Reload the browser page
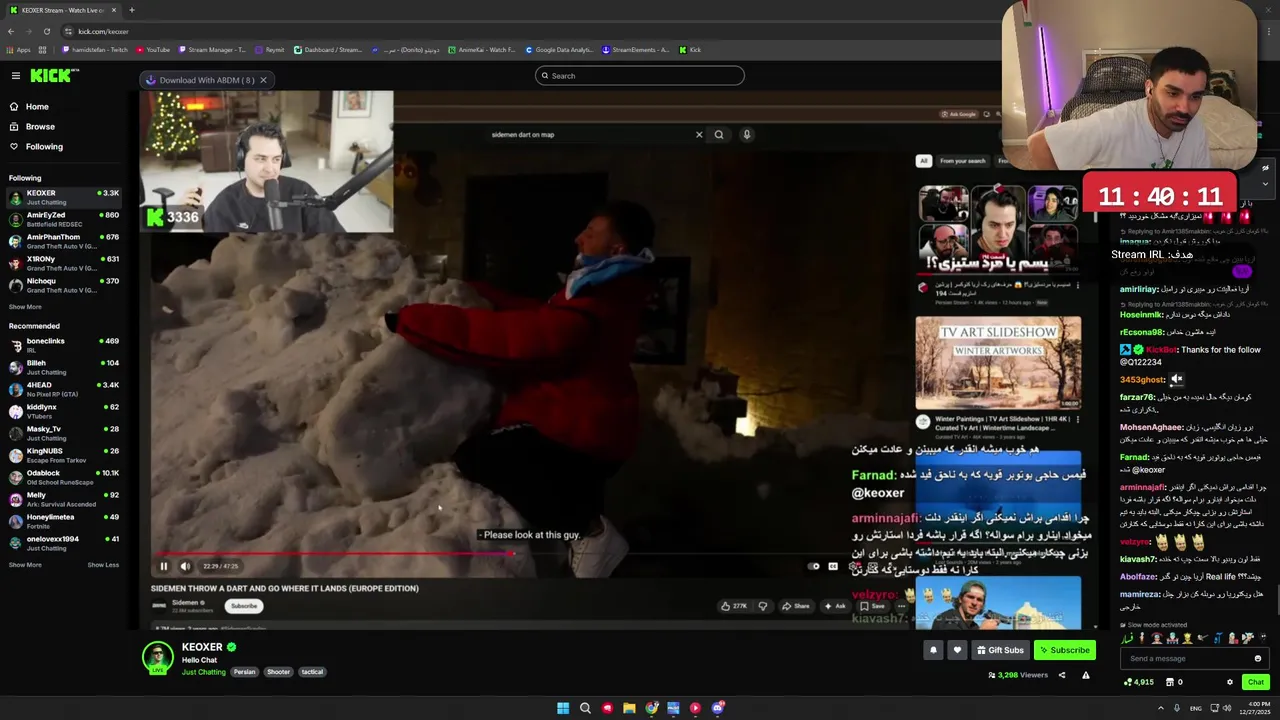Viewport: 1280px width, 720px height. 46,31
